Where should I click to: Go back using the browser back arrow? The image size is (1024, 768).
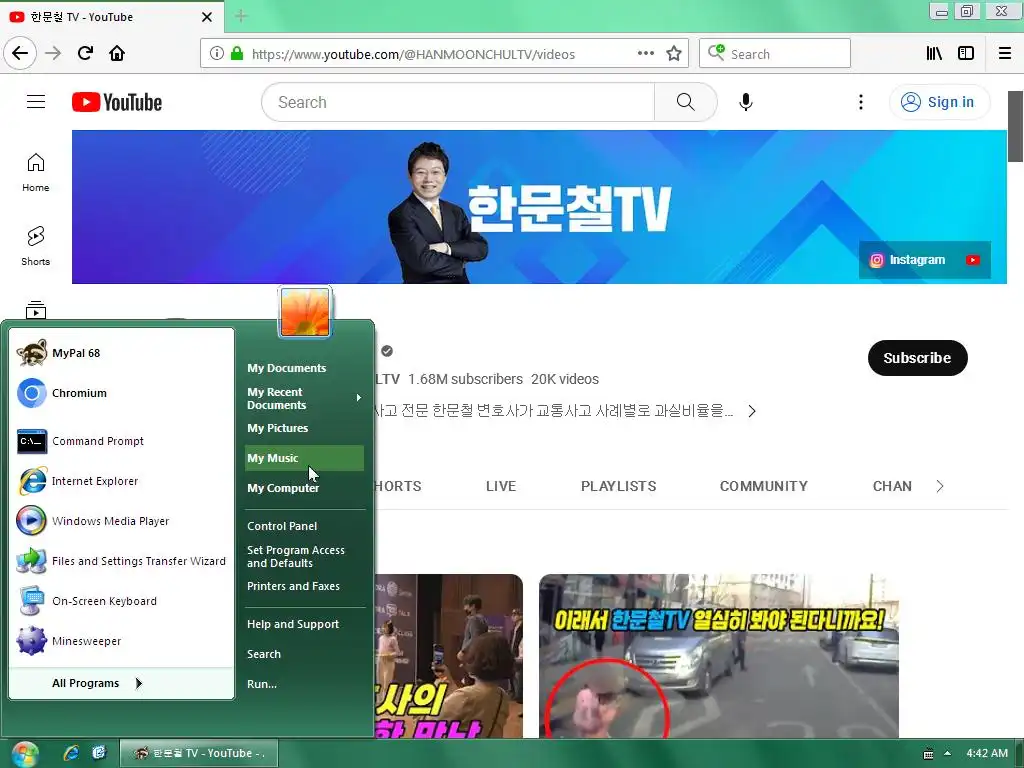coord(20,53)
